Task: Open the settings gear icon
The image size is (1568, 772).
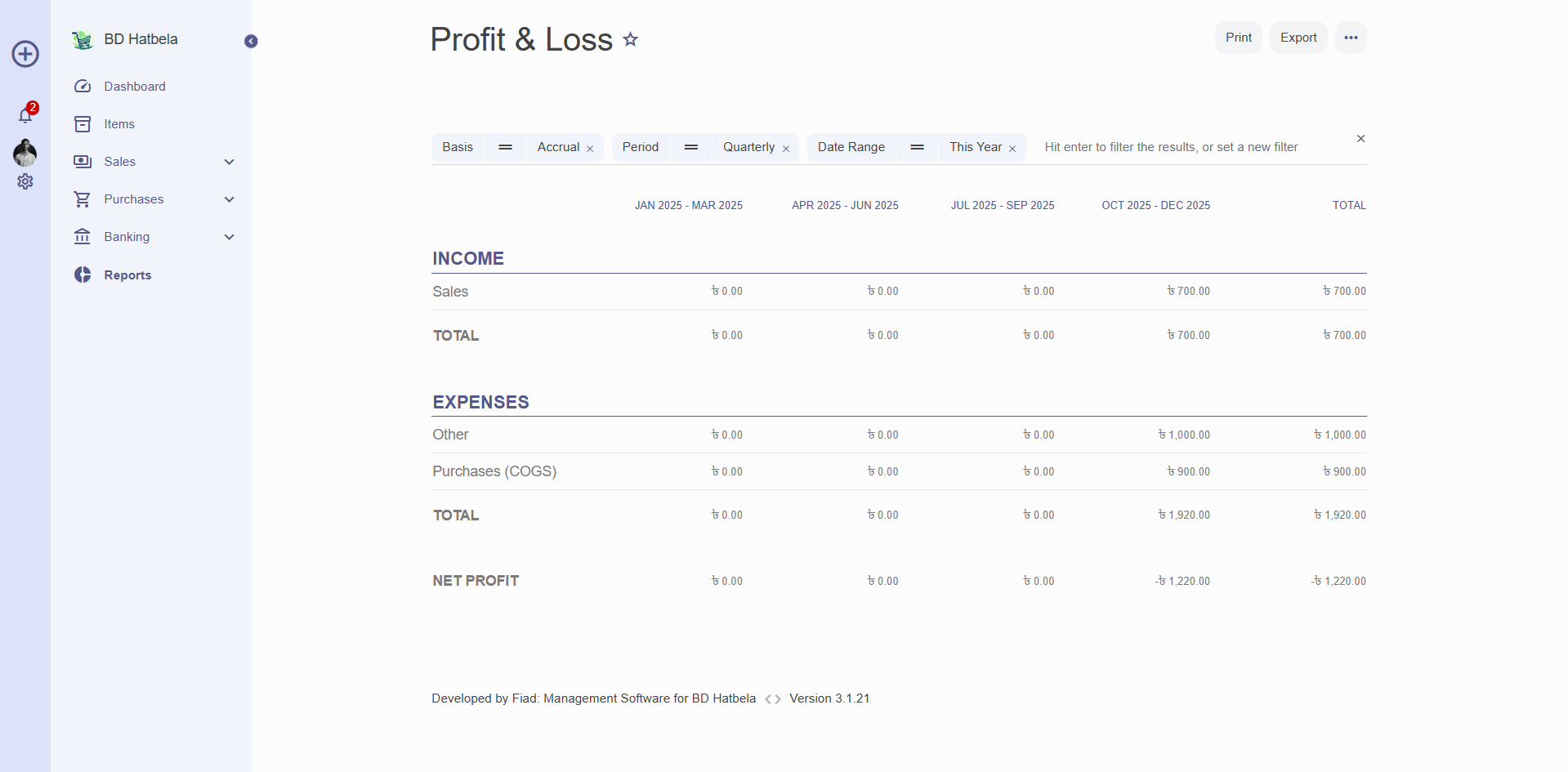Action: click(x=25, y=181)
